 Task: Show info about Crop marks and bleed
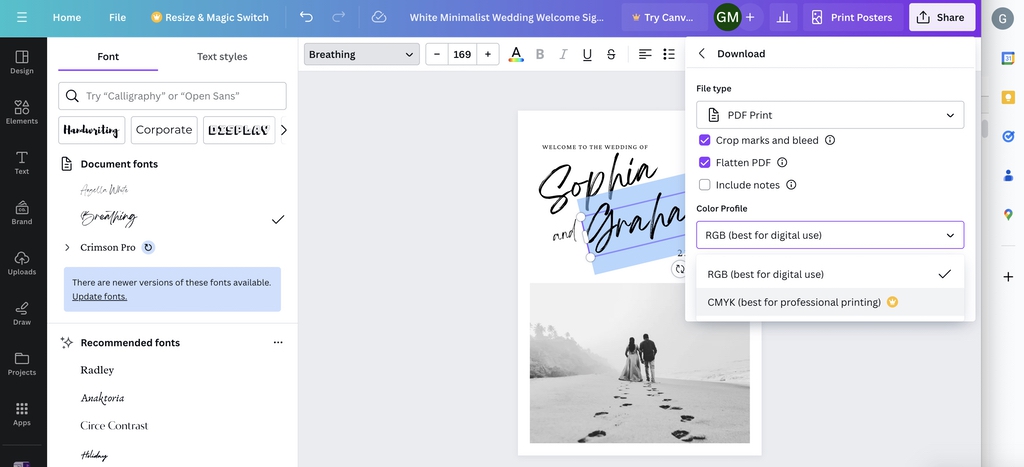click(x=830, y=140)
